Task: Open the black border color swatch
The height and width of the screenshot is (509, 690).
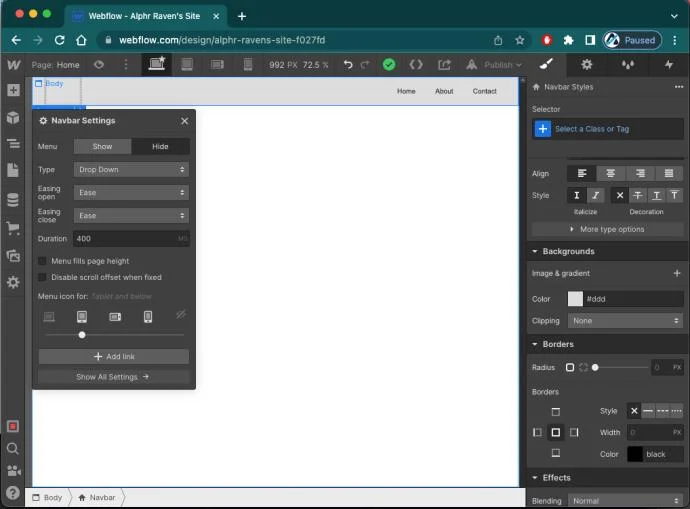Action: coord(635,454)
